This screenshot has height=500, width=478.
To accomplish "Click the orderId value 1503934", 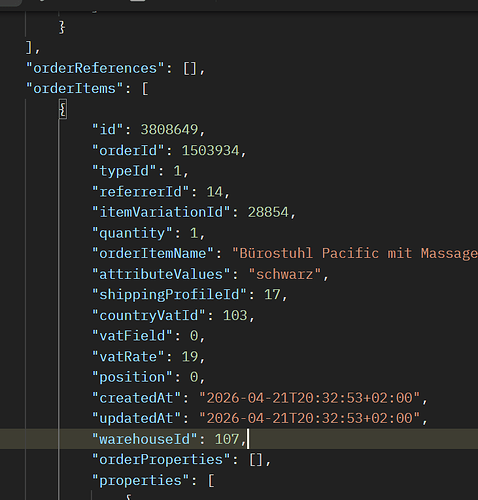I will (x=210, y=150).
